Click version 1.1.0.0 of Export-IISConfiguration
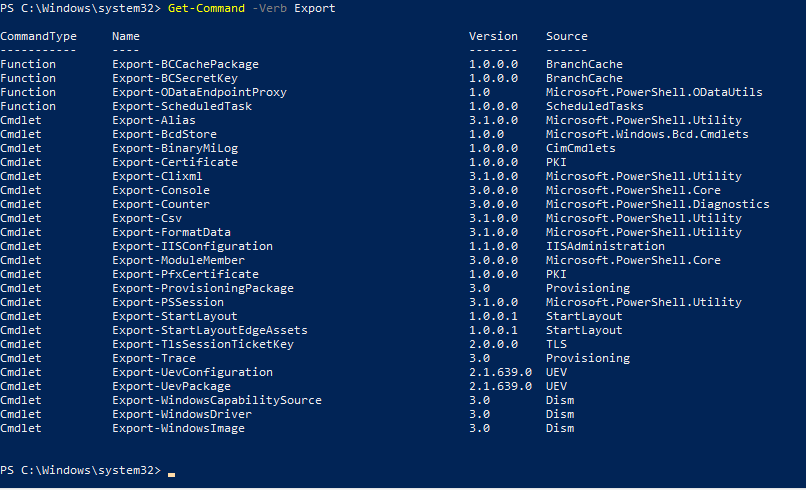This screenshot has height=490, width=806. (493, 246)
